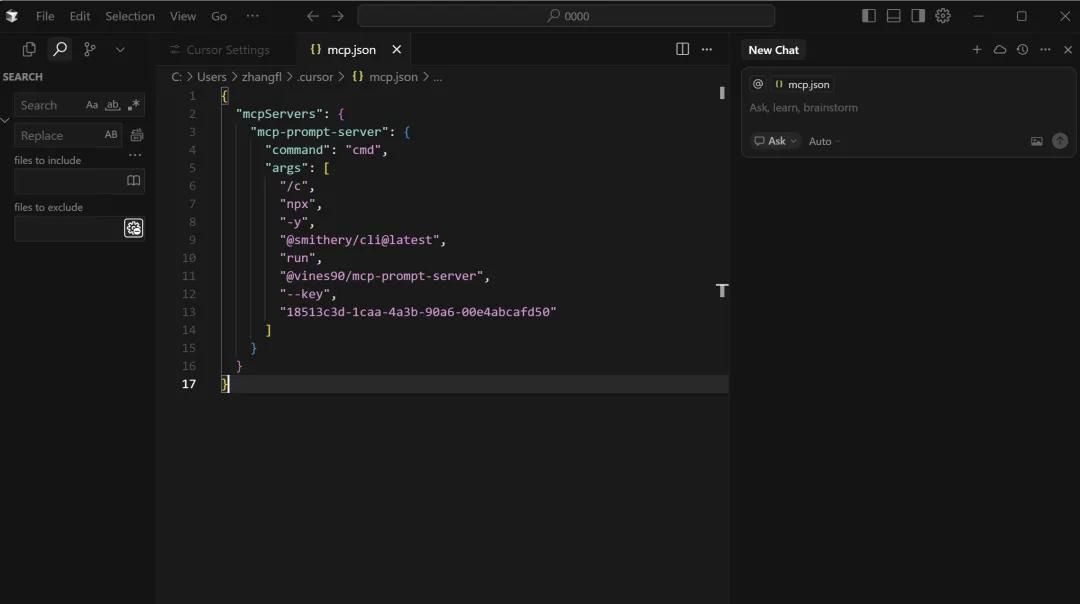Click the cloud background agents icon
Screen dimensions: 1080x604
pyautogui.click(x=1000, y=49)
